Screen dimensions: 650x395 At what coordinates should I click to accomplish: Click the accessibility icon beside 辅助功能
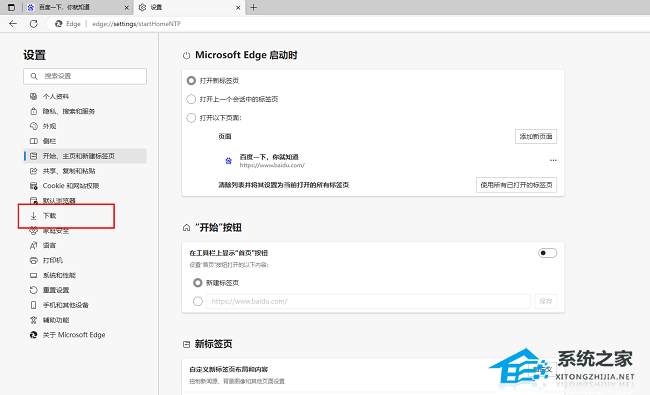(34, 320)
